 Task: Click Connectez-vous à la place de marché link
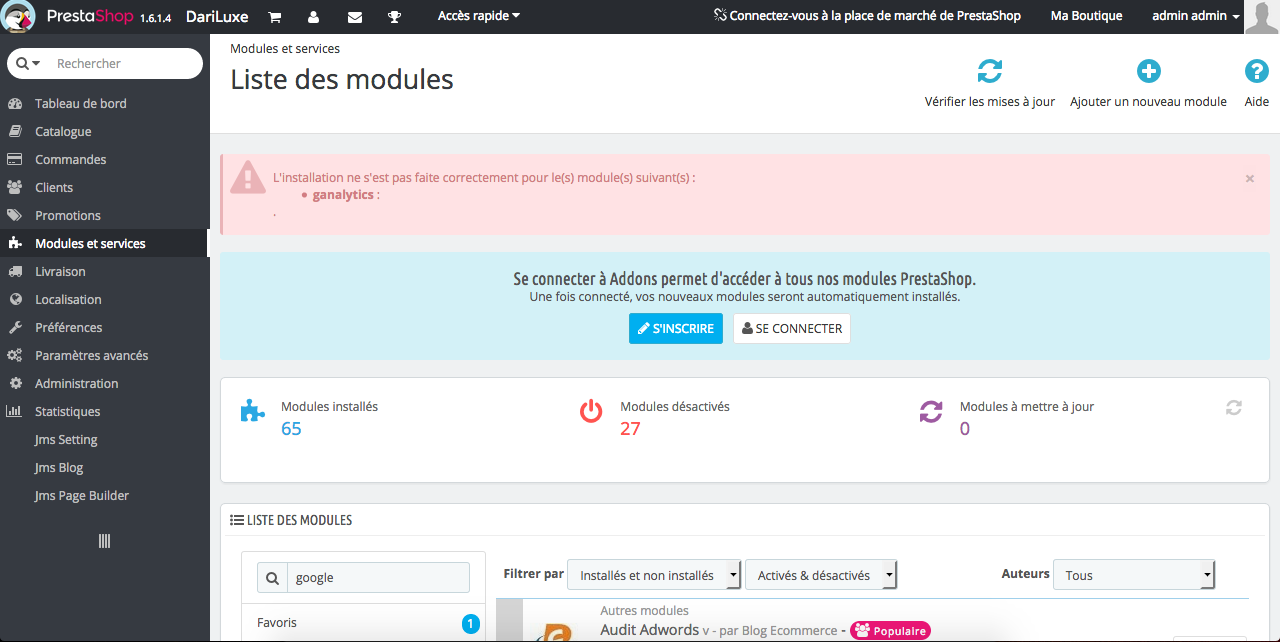867,16
